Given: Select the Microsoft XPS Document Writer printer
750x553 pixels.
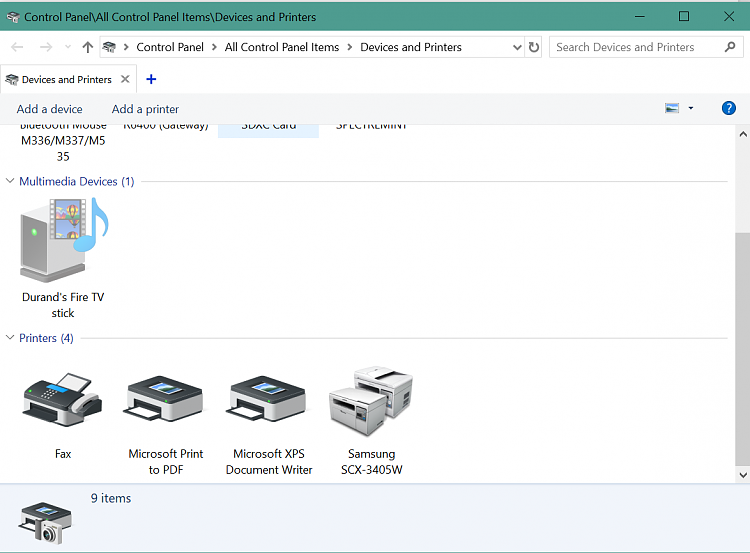Looking at the screenshot, I should (268, 400).
